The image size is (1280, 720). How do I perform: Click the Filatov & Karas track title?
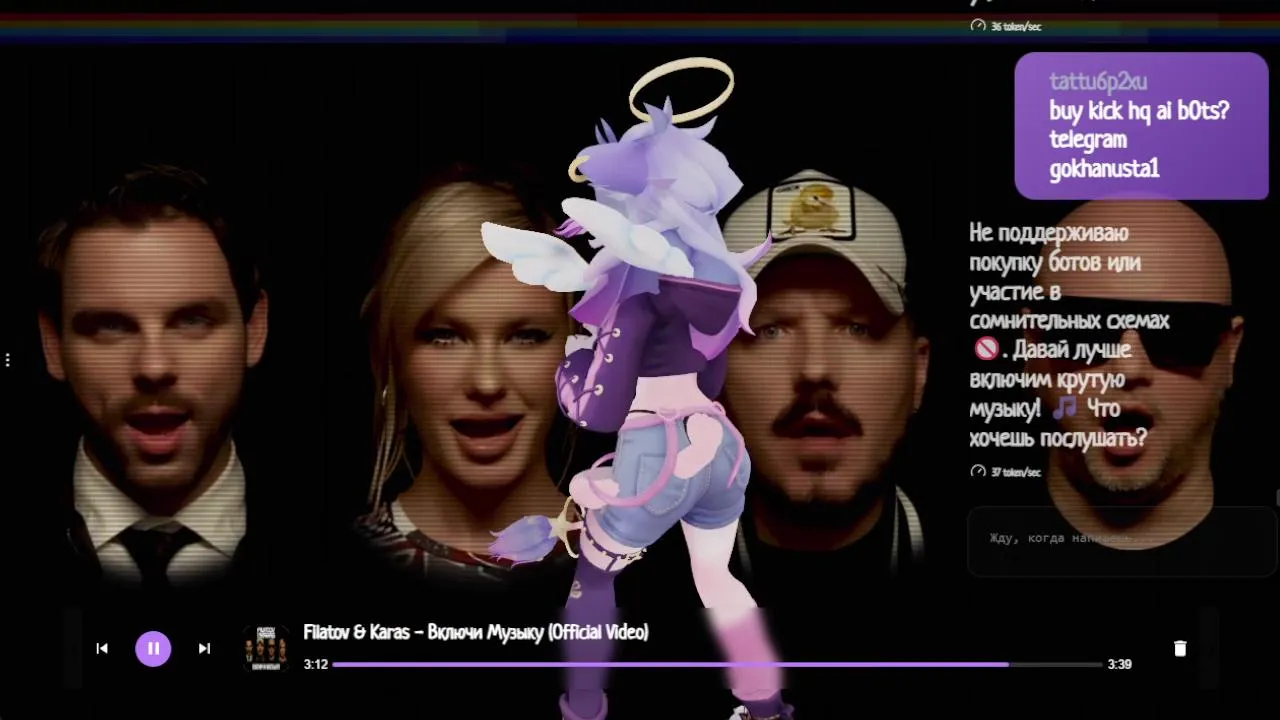click(476, 632)
